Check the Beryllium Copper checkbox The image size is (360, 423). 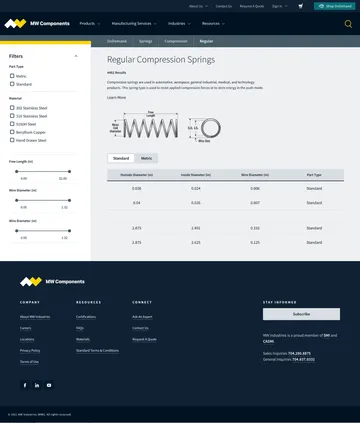[x=12, y=132]
